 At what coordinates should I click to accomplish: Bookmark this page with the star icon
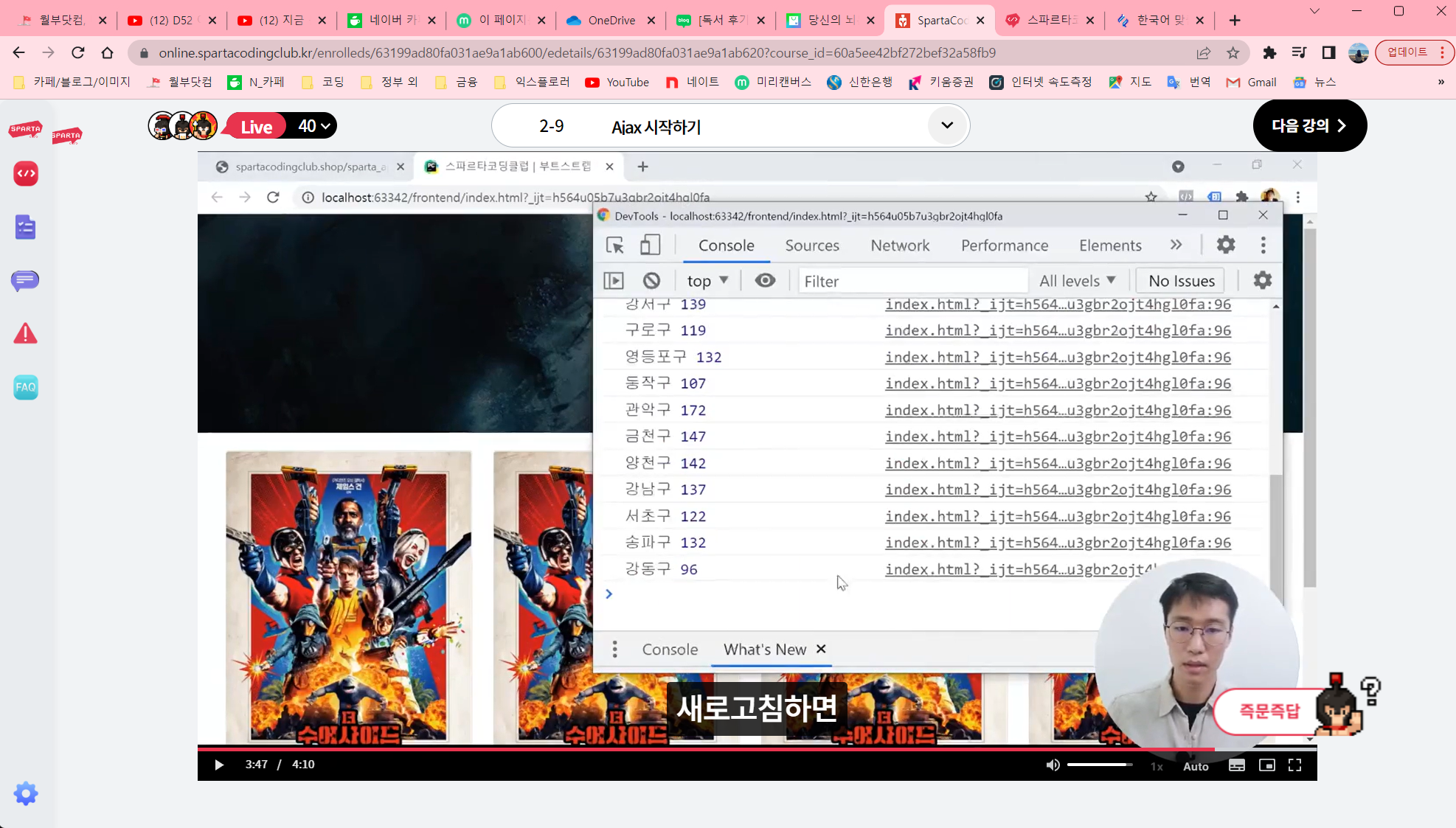pos(1233,52)
